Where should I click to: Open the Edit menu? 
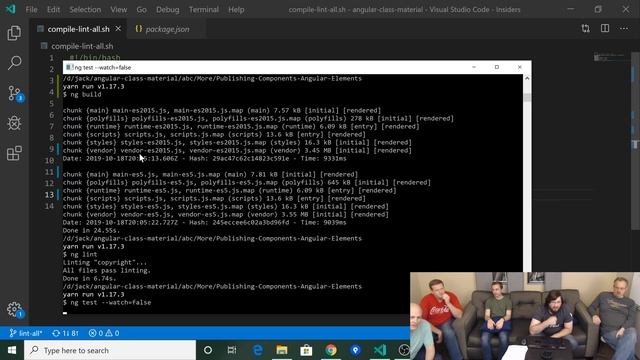(53, 9)
